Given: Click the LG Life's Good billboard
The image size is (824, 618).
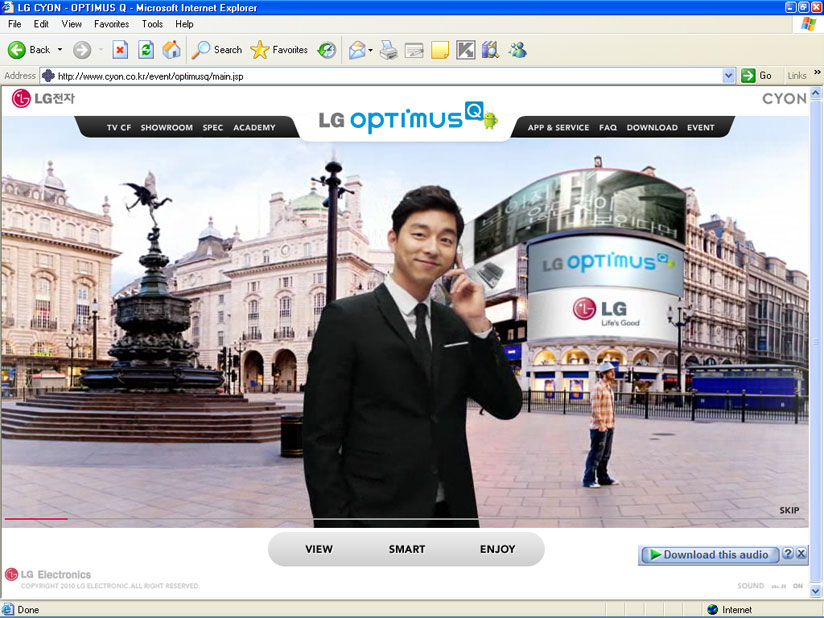Looking at the screenshot, I should 606,312.
